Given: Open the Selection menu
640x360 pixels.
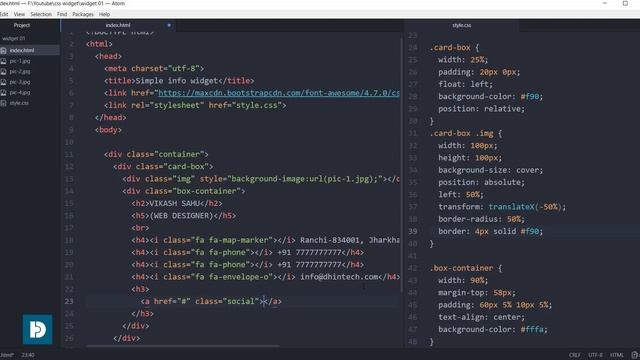Looking at the screenshot, I should pos(41,14).
